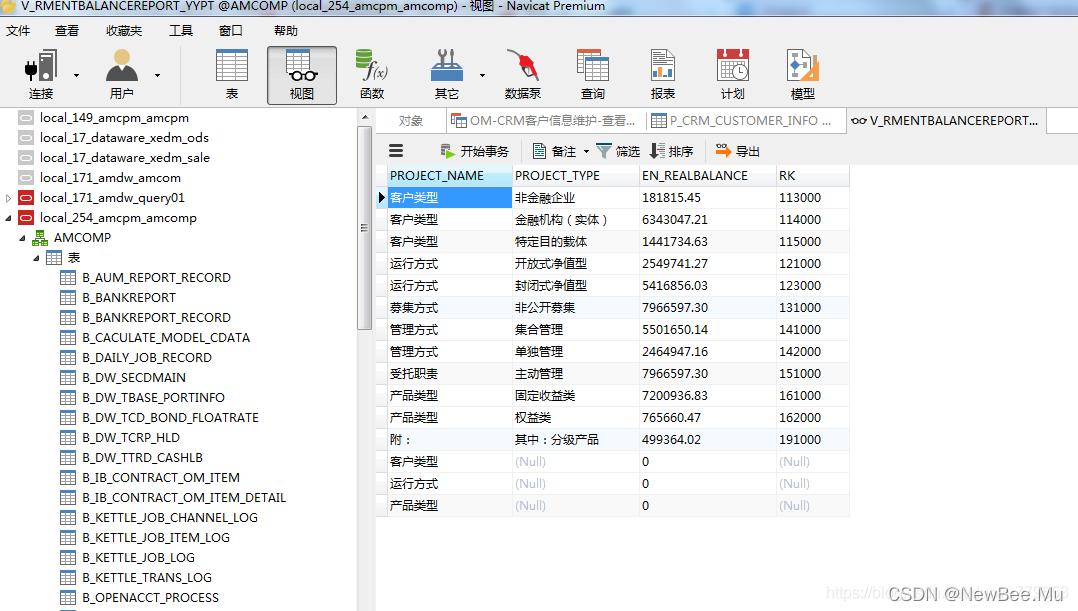Select table B_DW_TCD_BOND_FLOATRATE
The width and height of the screenshot is (1078, 611).
(170, 417)
